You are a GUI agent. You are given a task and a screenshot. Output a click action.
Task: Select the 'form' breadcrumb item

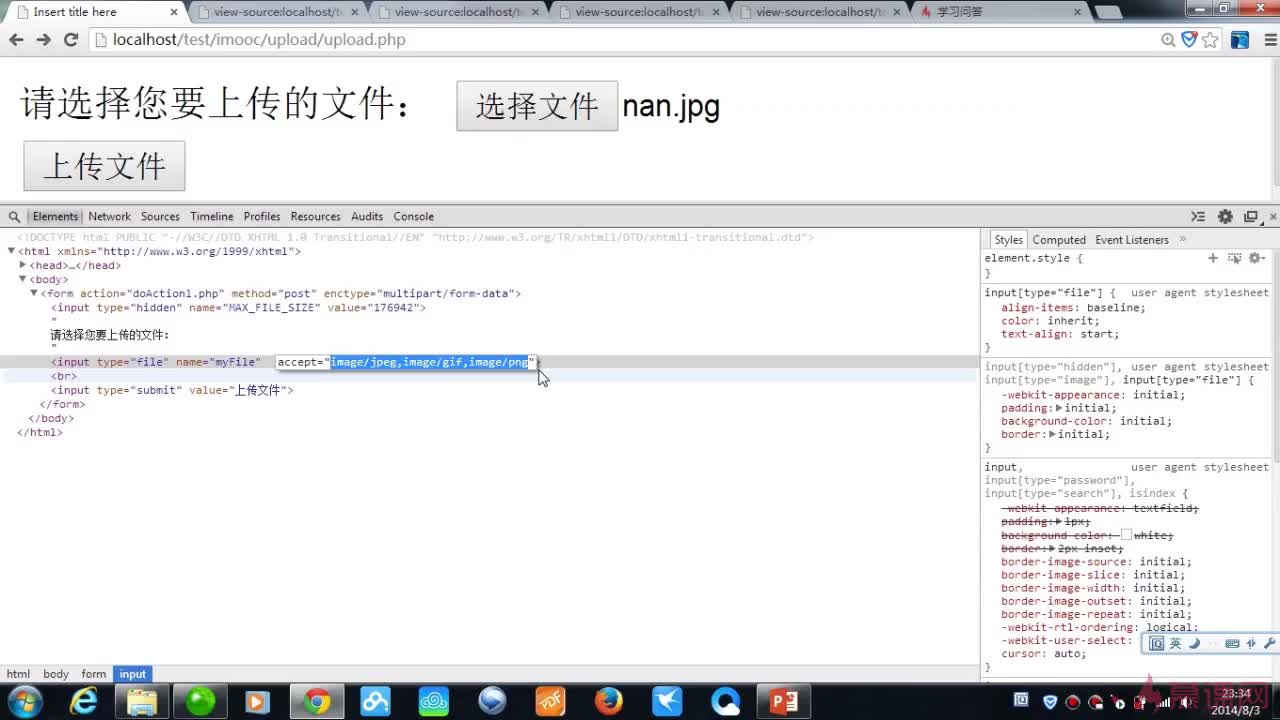pos(94,674)
